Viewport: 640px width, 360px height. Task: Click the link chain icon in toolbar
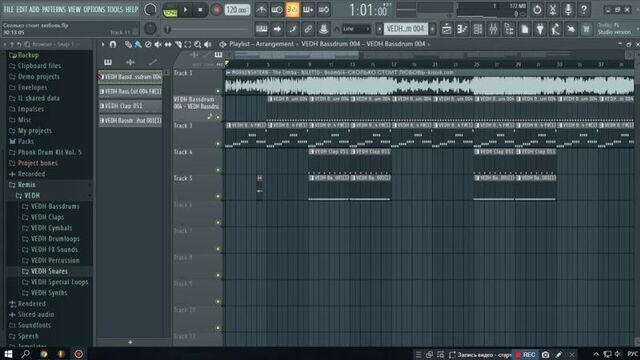(x=308, y=29)
